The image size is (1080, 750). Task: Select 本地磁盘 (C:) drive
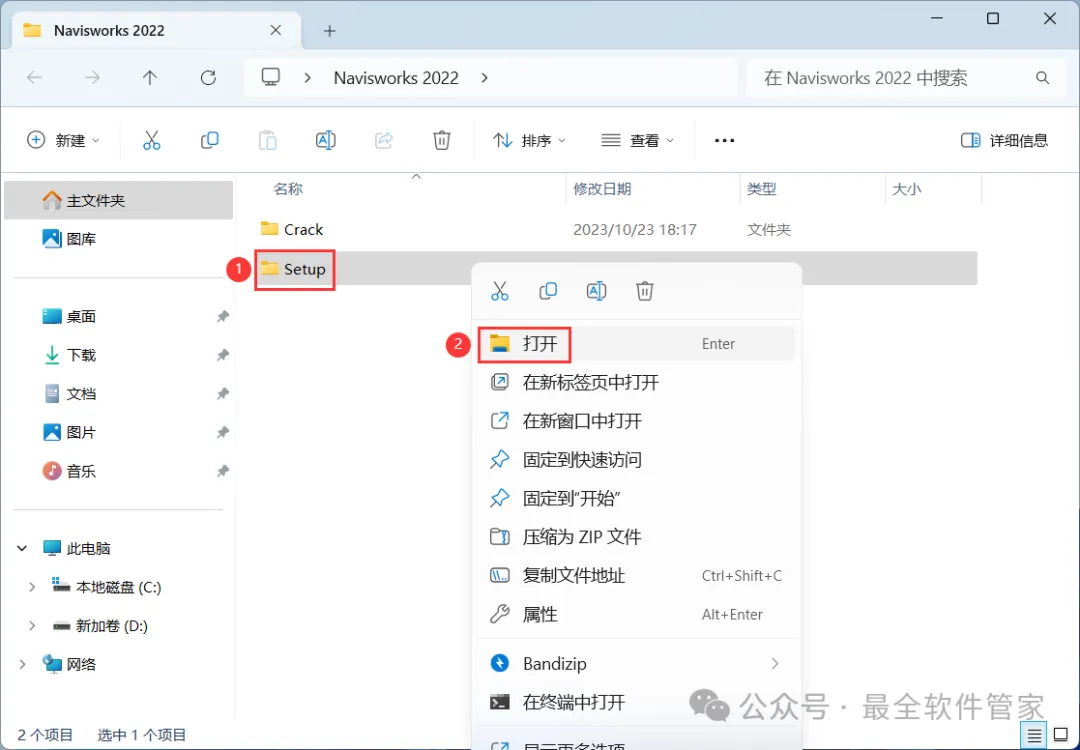[118, 587]
